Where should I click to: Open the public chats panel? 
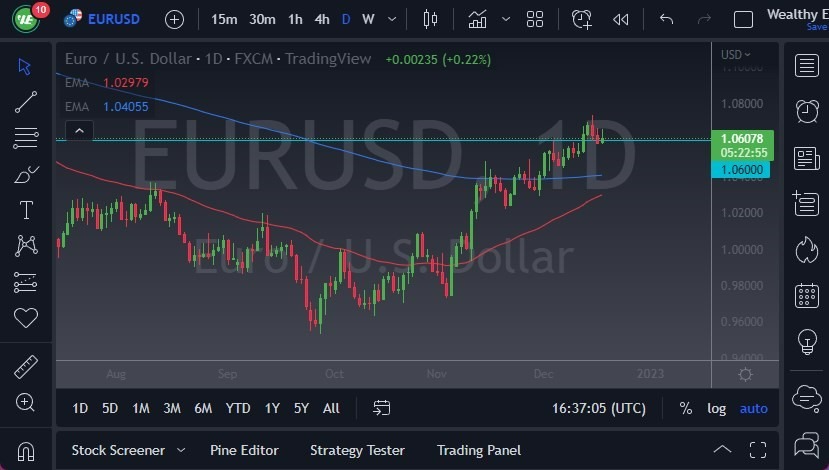point(806,399)
